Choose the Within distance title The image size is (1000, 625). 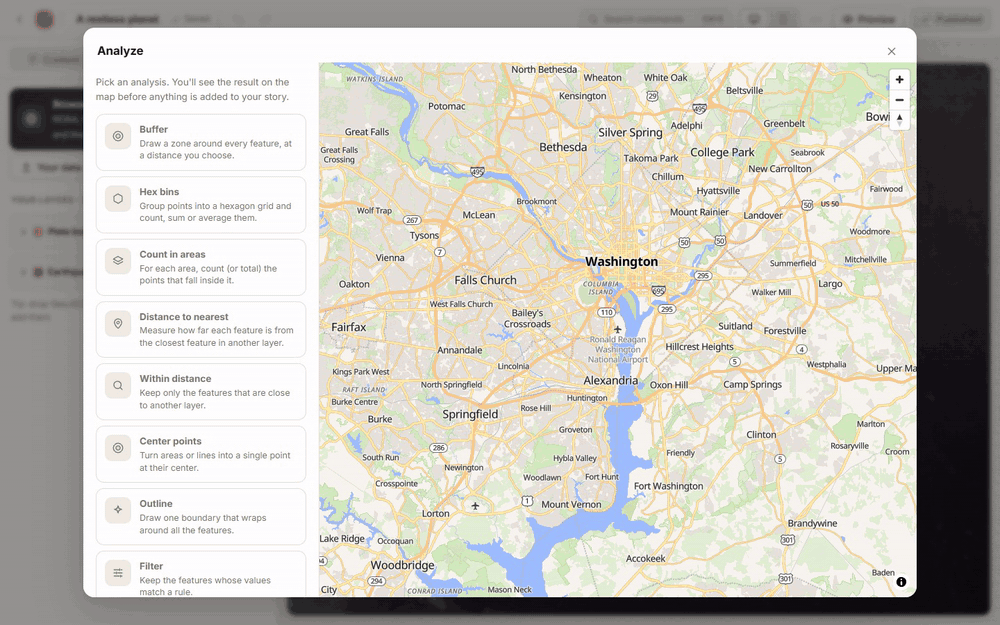(175, 378)
